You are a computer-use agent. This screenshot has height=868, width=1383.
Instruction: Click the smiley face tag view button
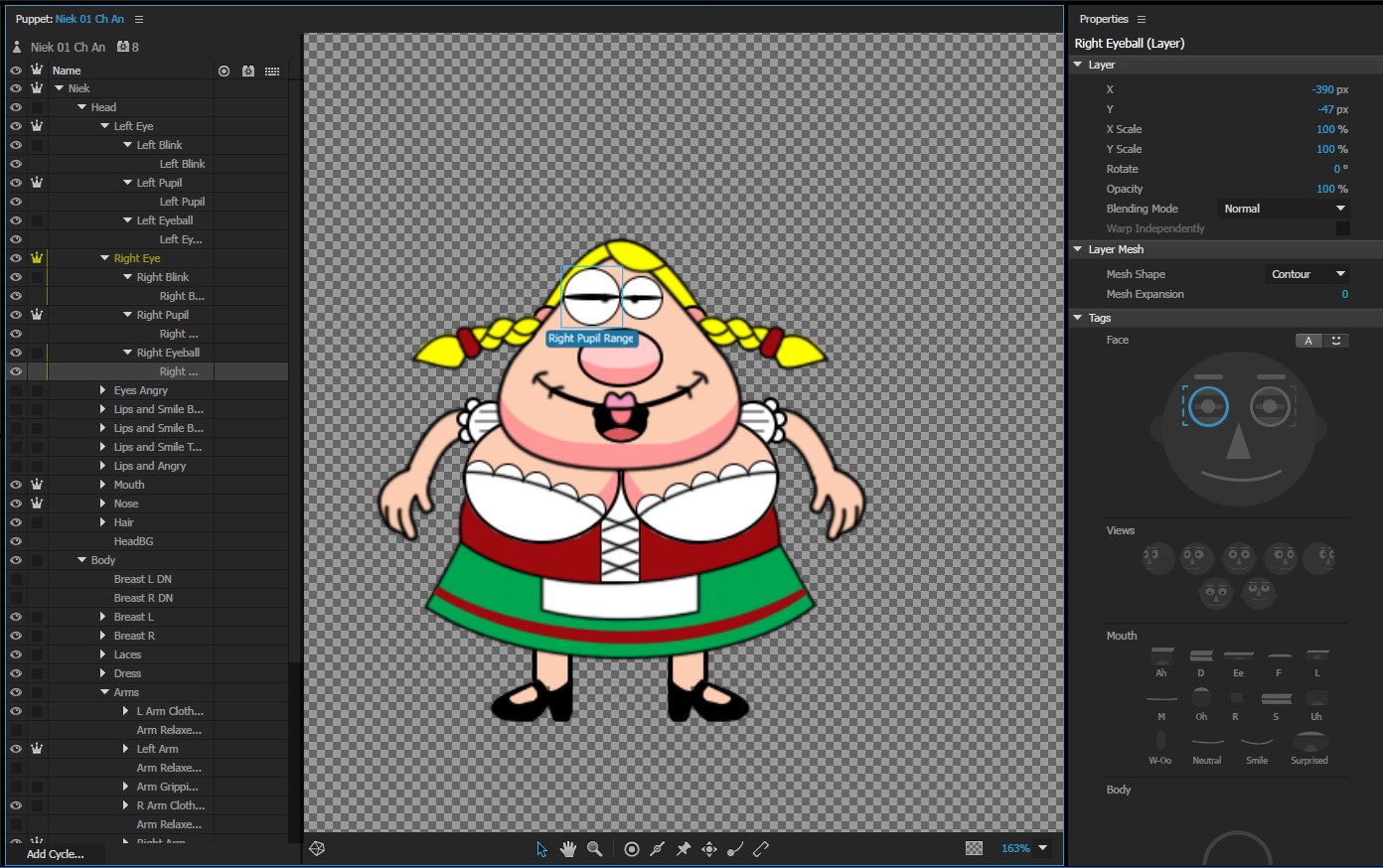click(1336, 341)
